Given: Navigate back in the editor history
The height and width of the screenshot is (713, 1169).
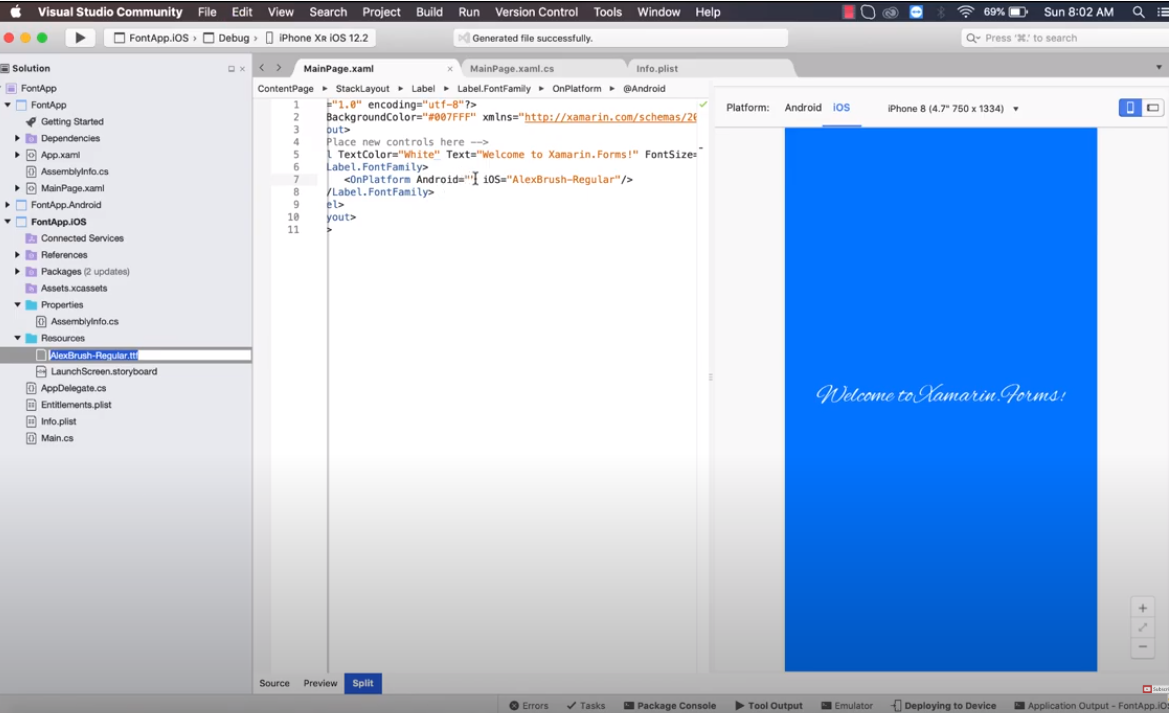Looking at the screenshot, I should [262, 68].
